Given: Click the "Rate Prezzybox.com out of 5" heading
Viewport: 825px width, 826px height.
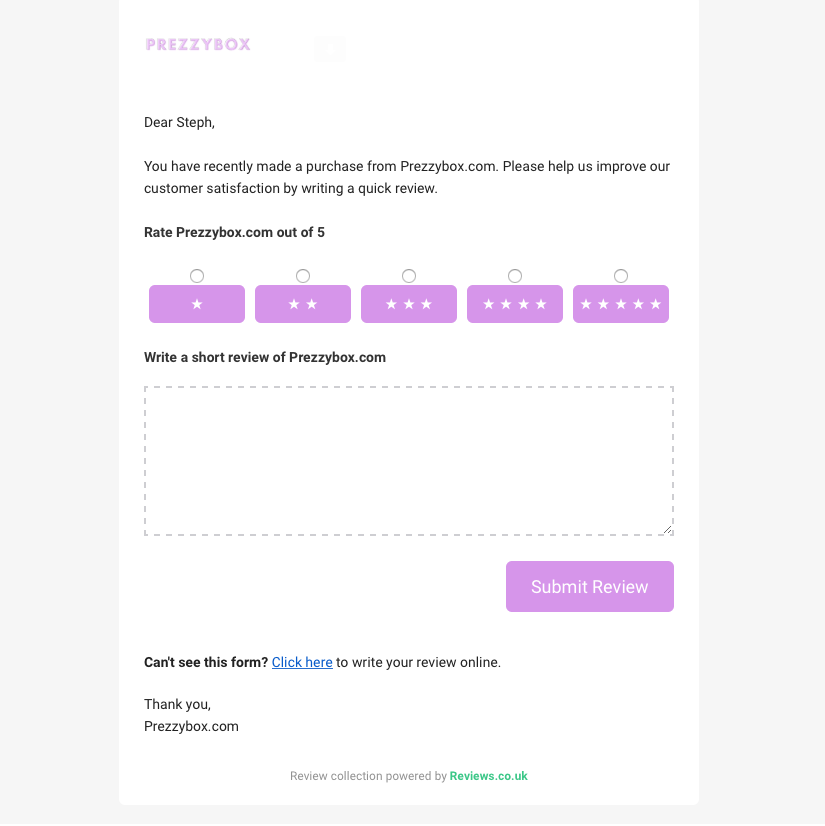Looking at the screenshot, I should click(x=234, y=232).
